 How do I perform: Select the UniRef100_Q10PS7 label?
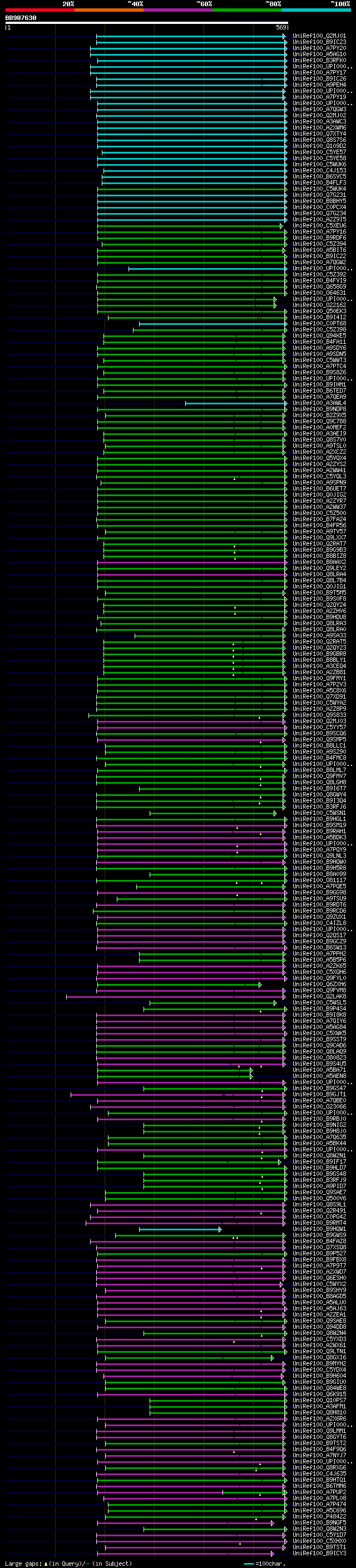(319, 1400)
